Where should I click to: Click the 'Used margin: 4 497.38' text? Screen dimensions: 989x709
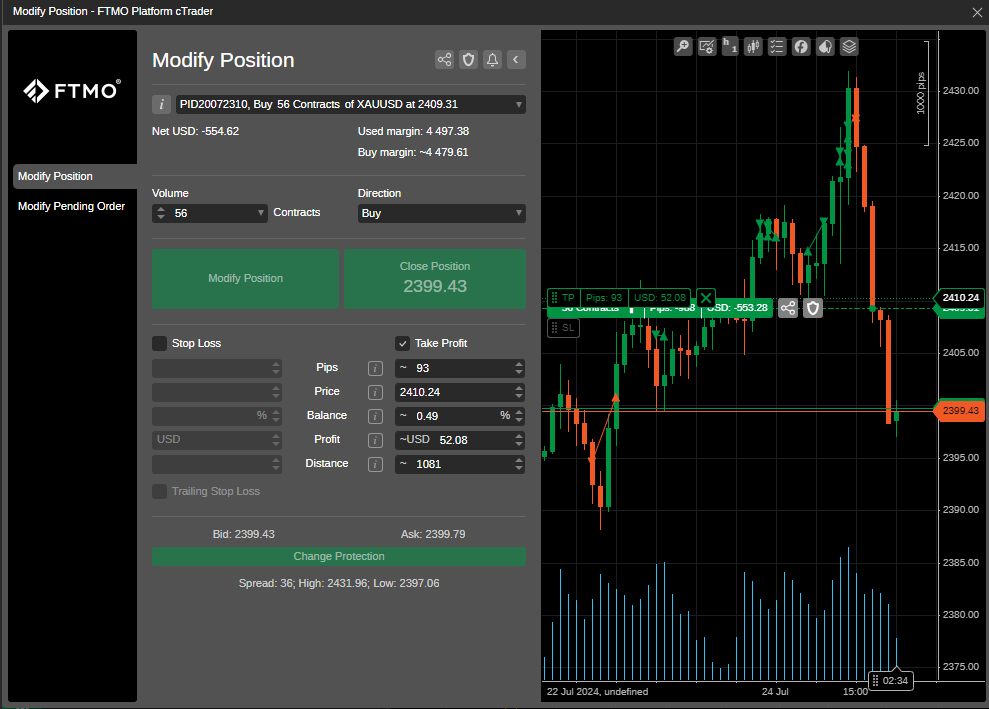[x=413, y=131]
